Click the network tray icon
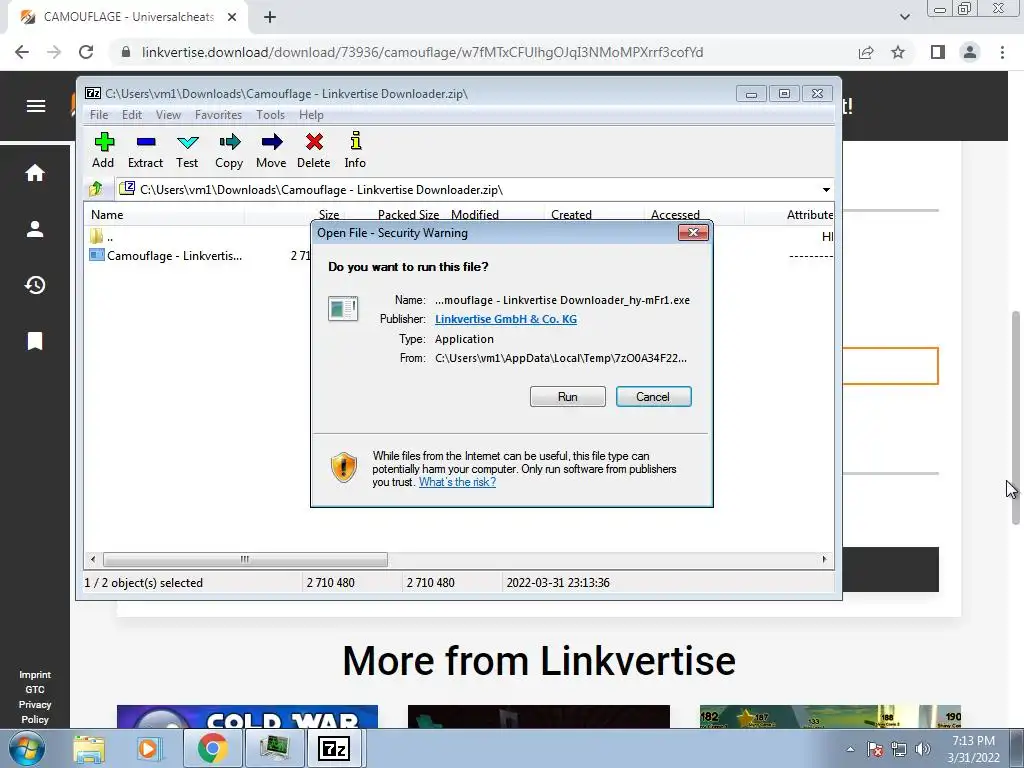The width and height of the screenshot is (1024, 768). click(899, 749)
